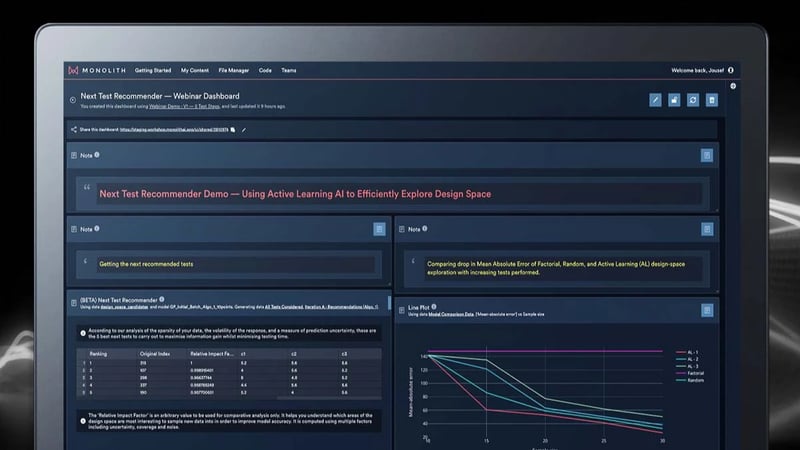800x450 pixels.
Task: Sort by the Original Index column header
Action: tap(155, 354)
